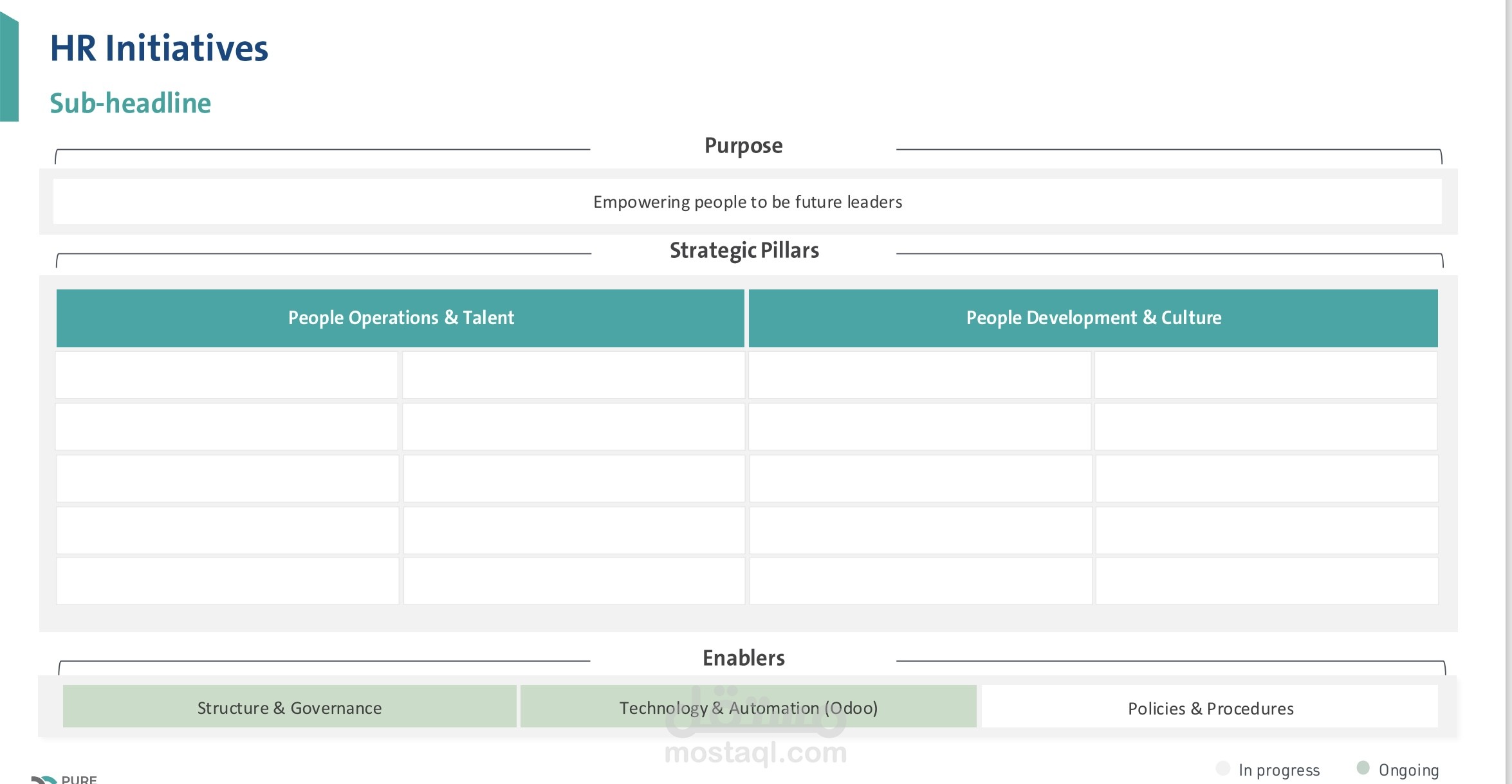
Task: Select the Technology & Automation (Odoo) box
Action: (x=748, y=707)
